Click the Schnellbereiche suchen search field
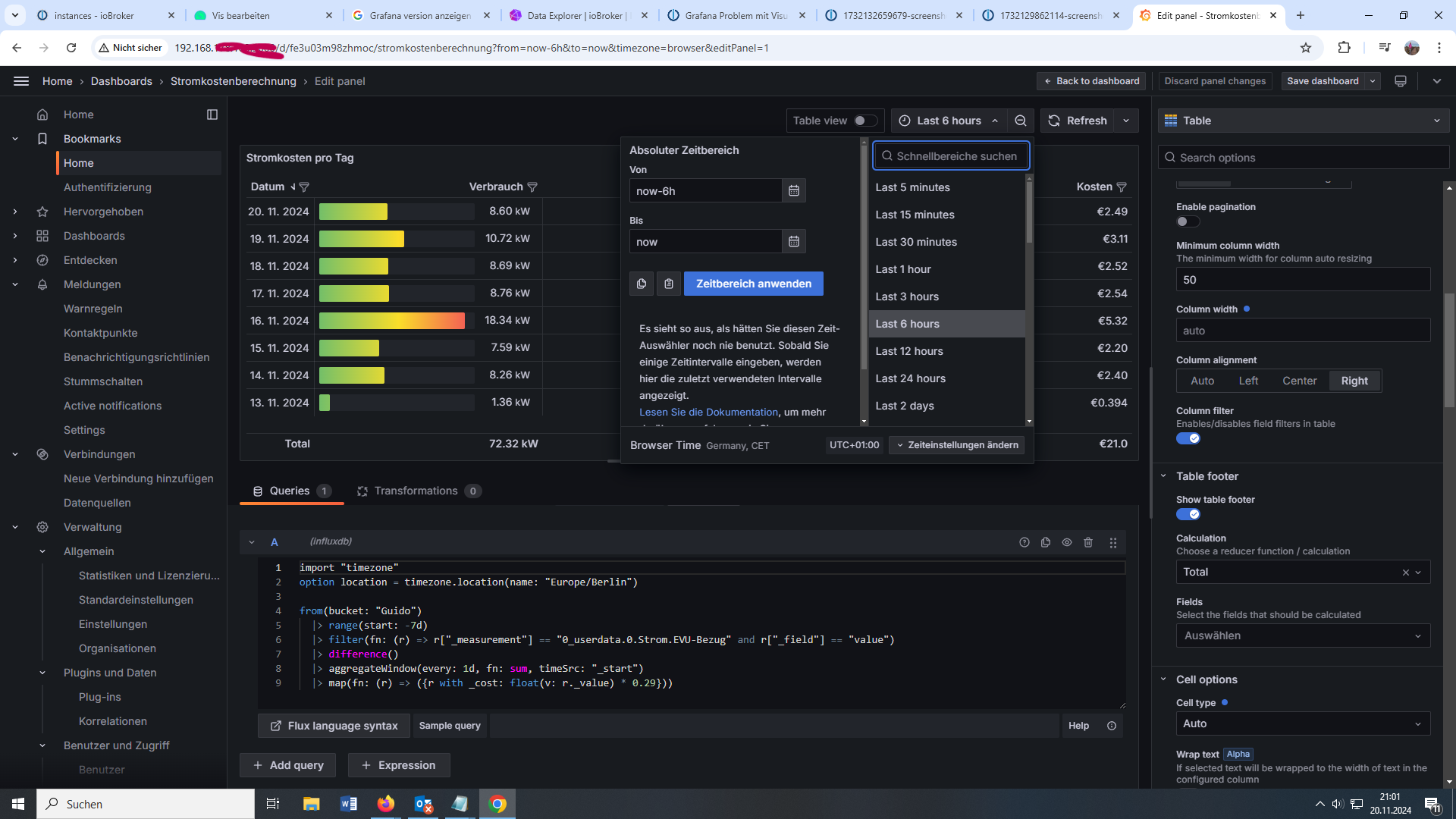This screenshot has height=819, width=1456. pos(952,156)
